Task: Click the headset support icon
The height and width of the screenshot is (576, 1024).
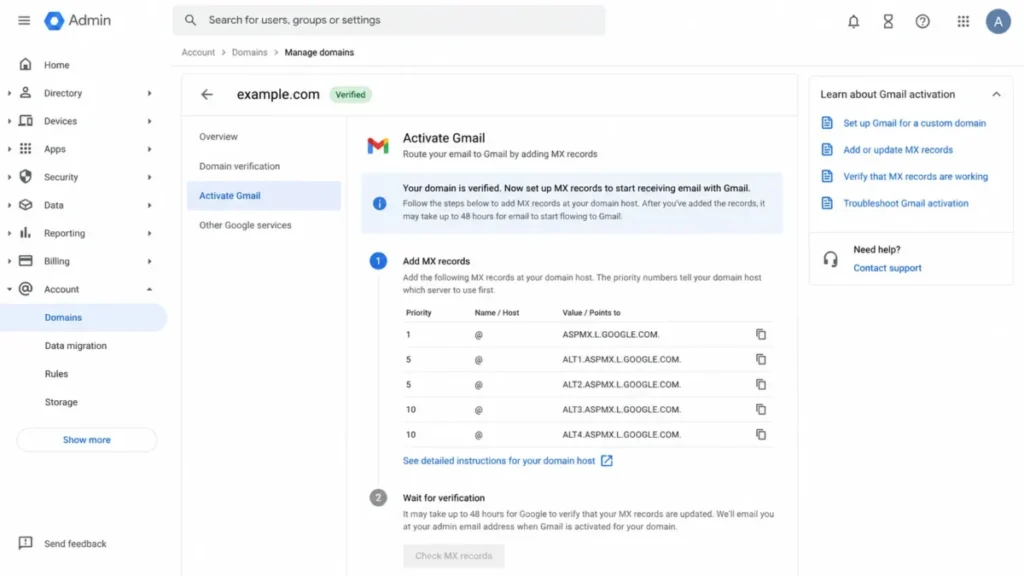Action: tap(830, 259)
